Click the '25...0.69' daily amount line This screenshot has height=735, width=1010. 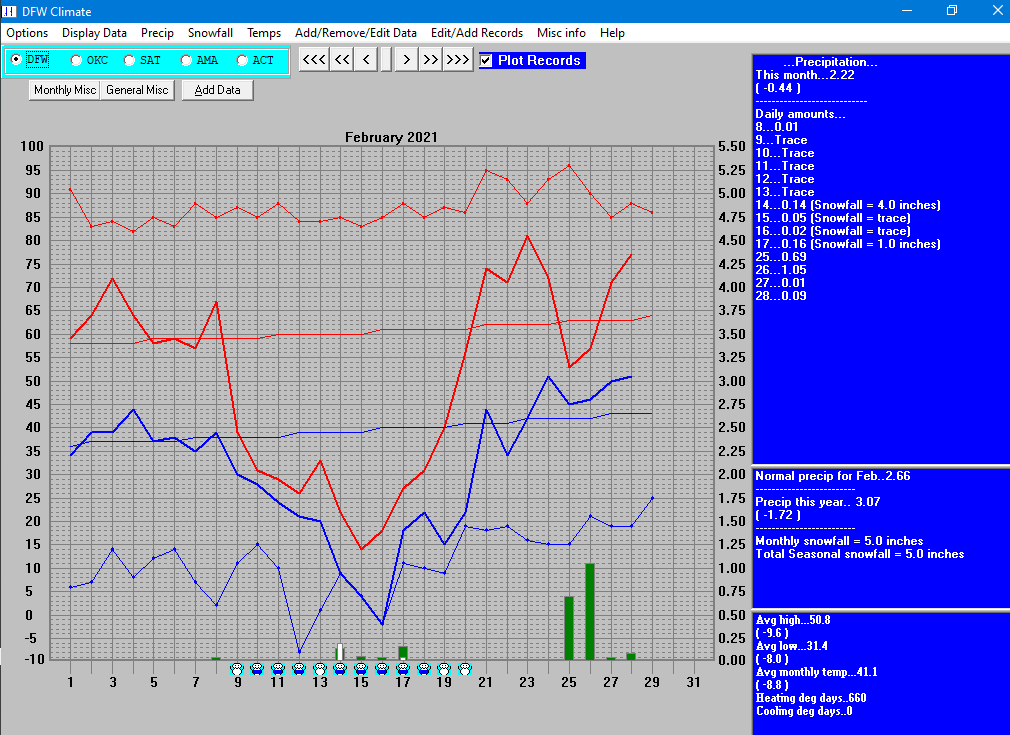[781, 257]
